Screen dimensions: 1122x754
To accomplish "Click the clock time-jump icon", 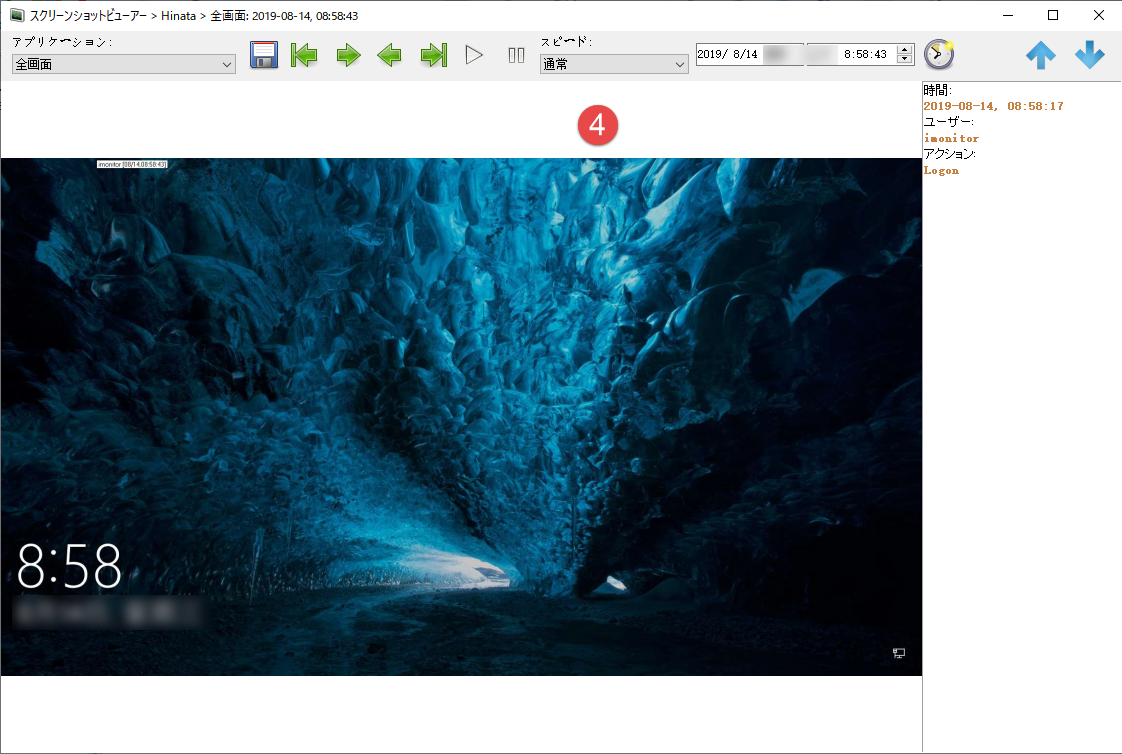I will 939,54.
